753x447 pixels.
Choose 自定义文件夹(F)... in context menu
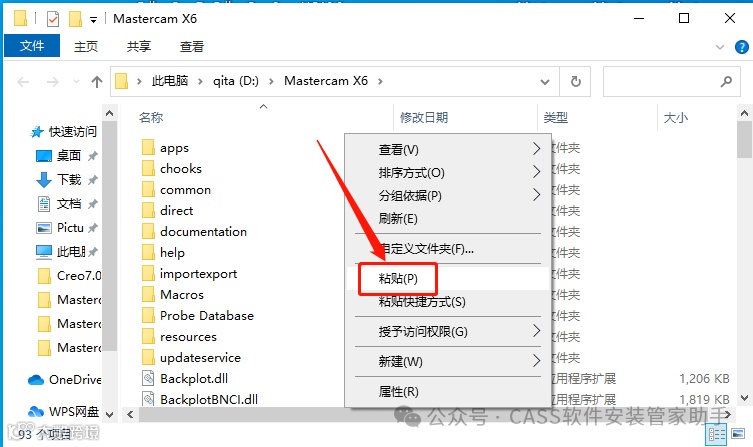click(x=448, y=249)
